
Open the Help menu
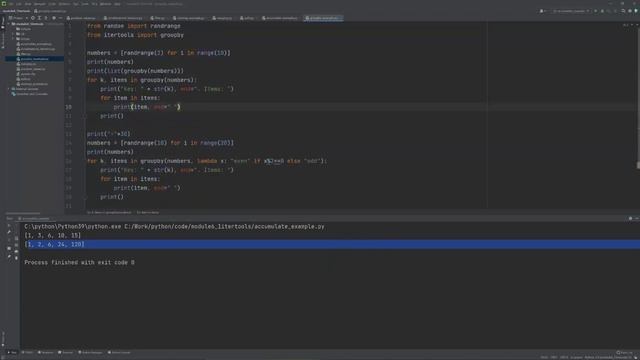coord(117,4)
